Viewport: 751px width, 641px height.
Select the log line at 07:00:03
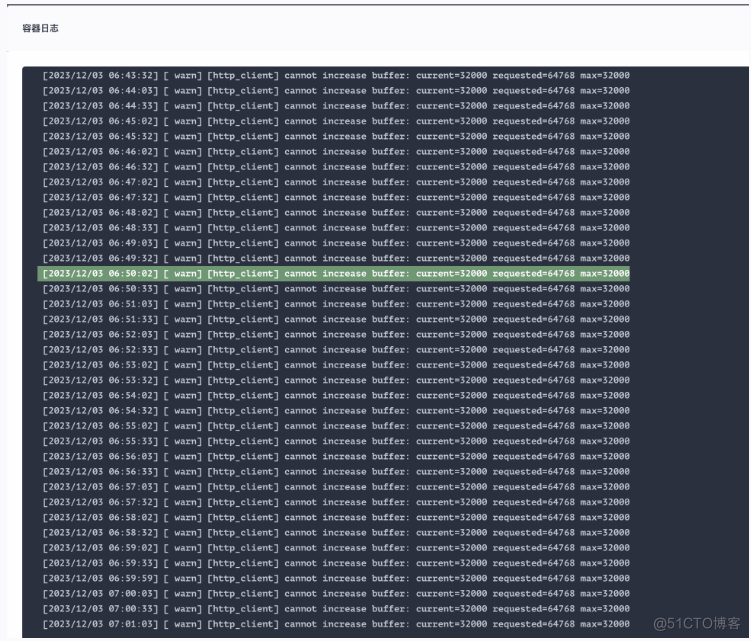click(336, 593)
